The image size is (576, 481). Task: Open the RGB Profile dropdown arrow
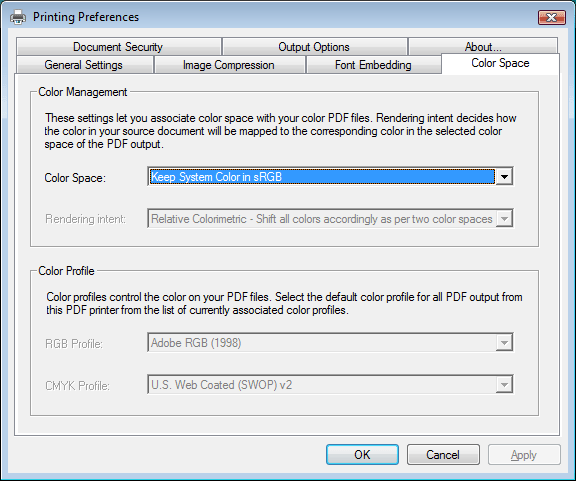tap(504, 342)
